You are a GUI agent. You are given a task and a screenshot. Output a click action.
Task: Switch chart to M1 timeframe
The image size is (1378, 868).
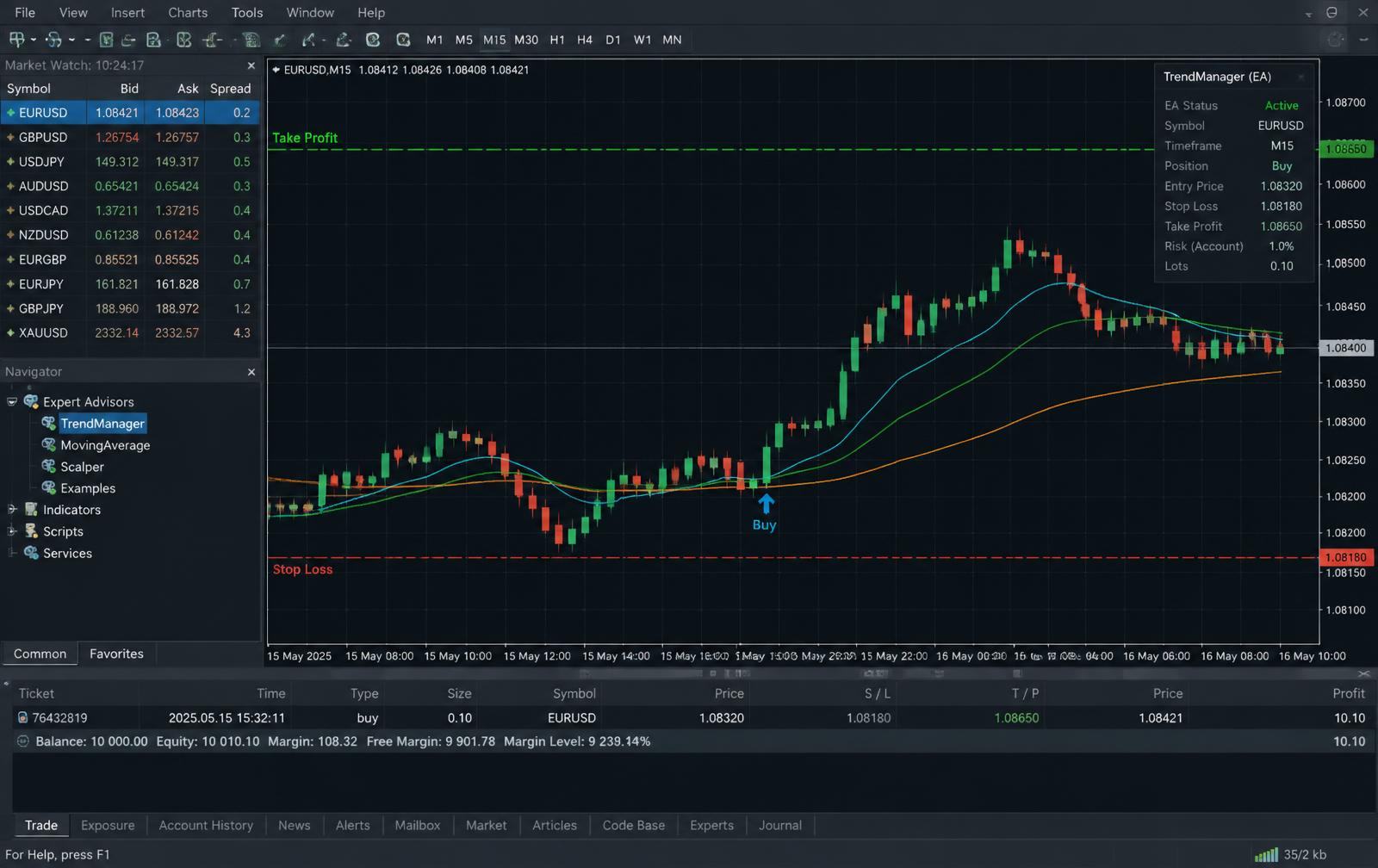[434, 40]
